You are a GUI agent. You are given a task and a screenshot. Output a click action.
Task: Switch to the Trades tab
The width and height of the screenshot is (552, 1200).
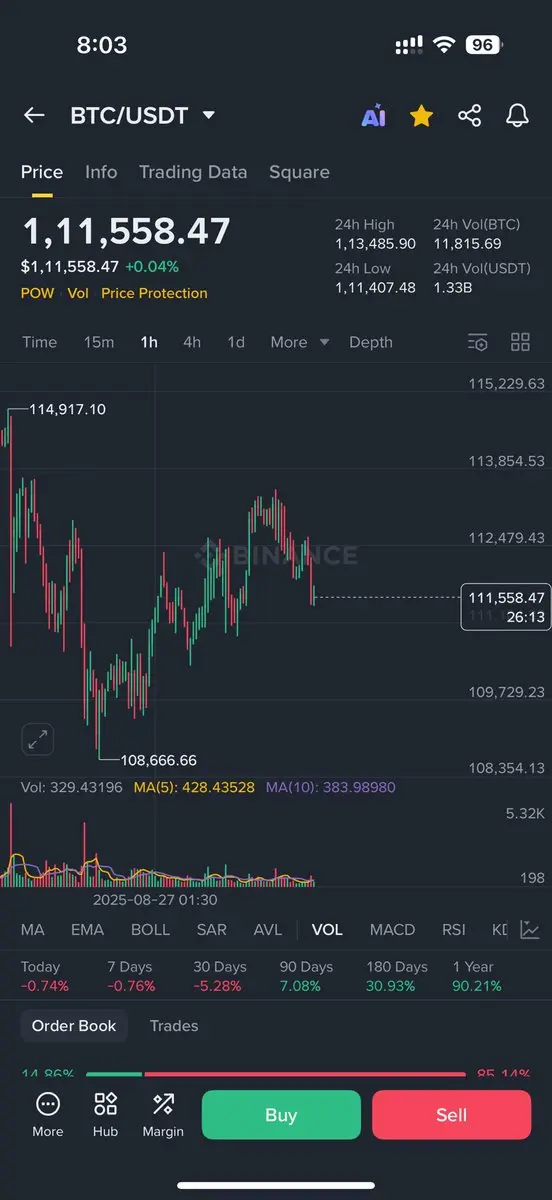(174, 1026)
